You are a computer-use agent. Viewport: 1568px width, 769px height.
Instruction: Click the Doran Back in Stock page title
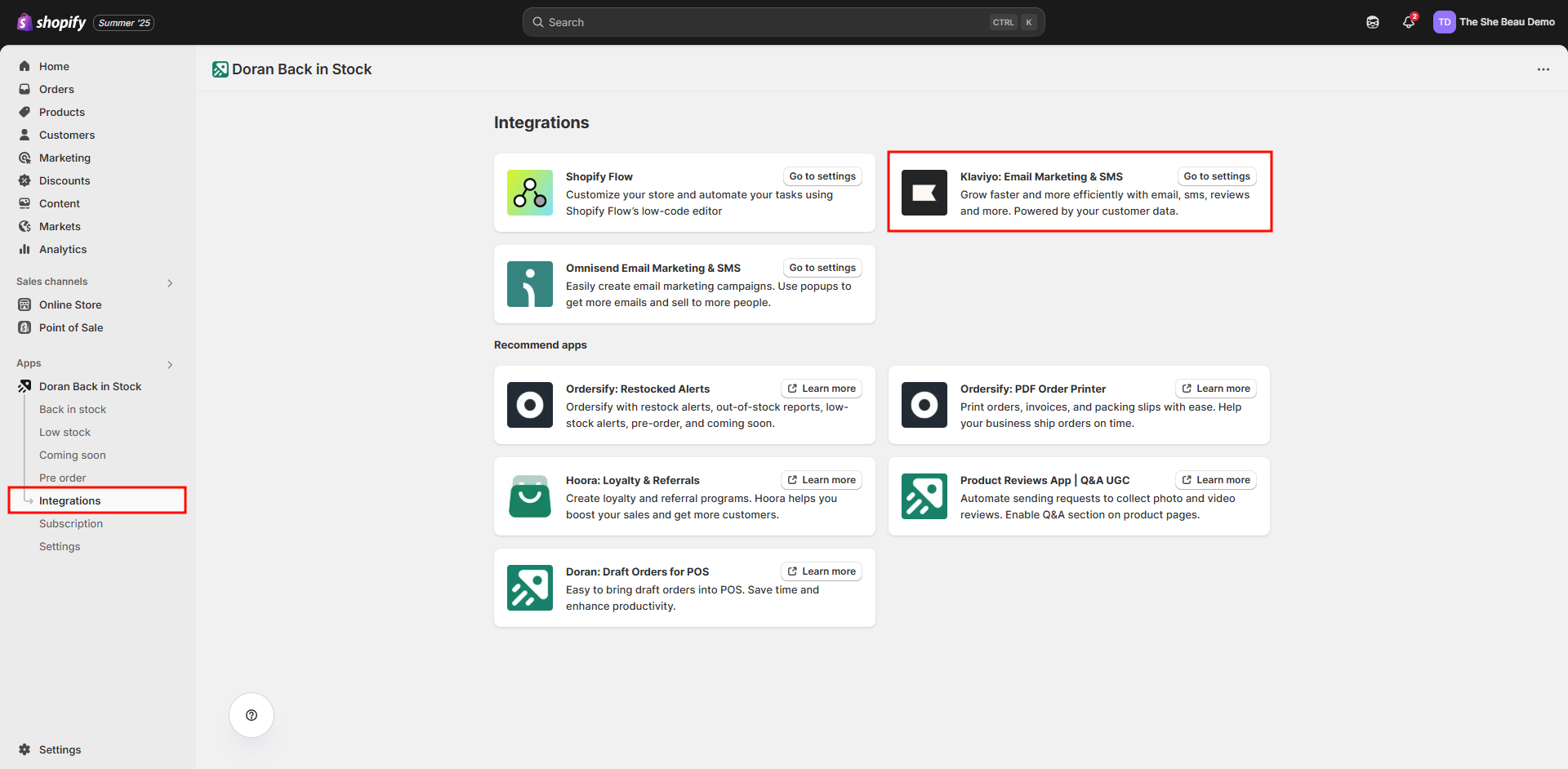[x=301, y=69]
